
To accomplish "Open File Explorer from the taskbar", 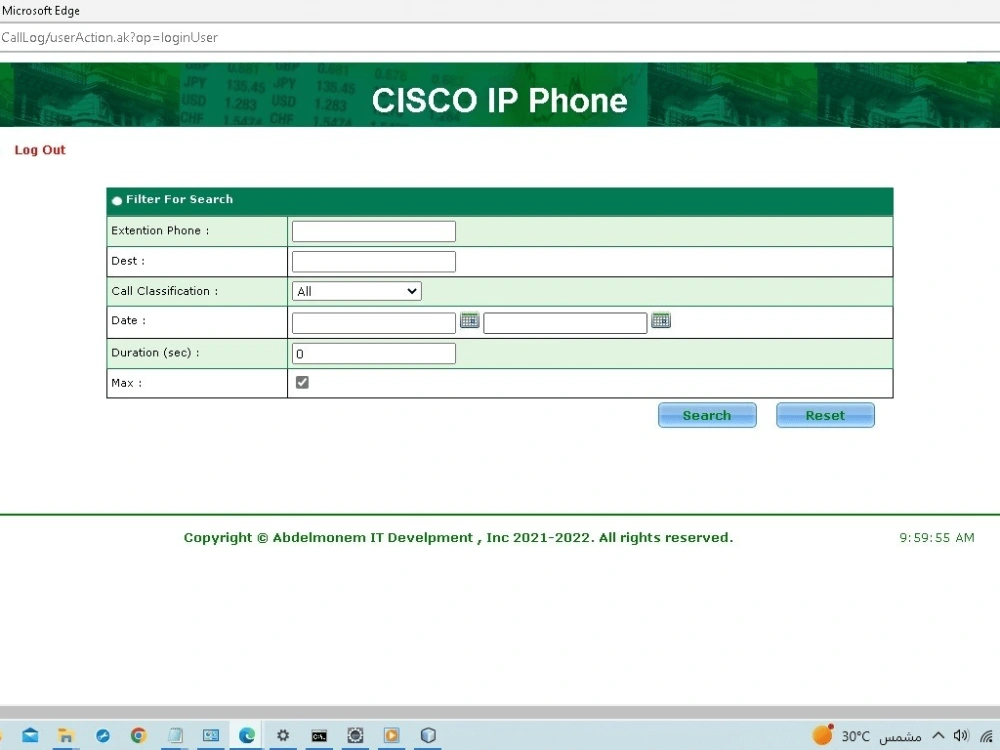I will [x=66, y=735].
